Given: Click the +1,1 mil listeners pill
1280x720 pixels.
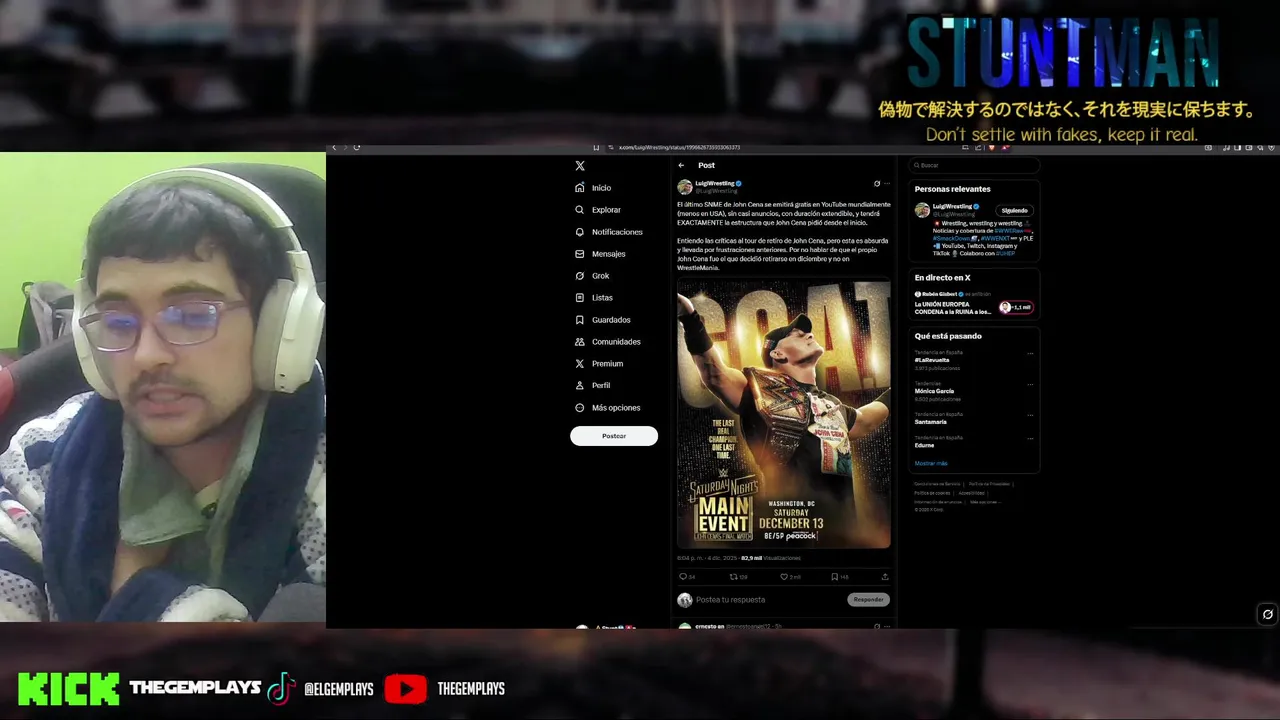Looking at the screenshot, I should tap(1016, 308).
